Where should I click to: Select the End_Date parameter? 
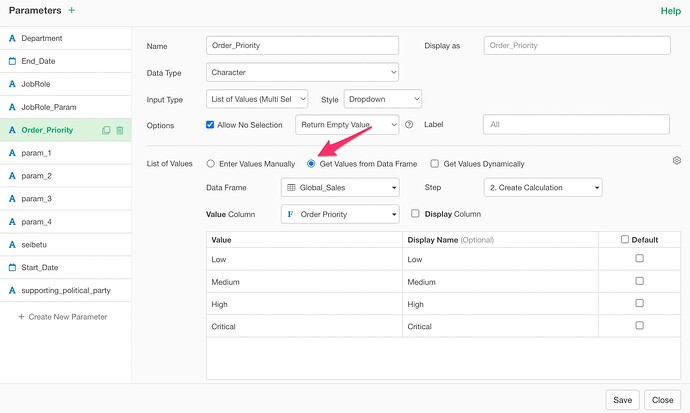[66, 61]
